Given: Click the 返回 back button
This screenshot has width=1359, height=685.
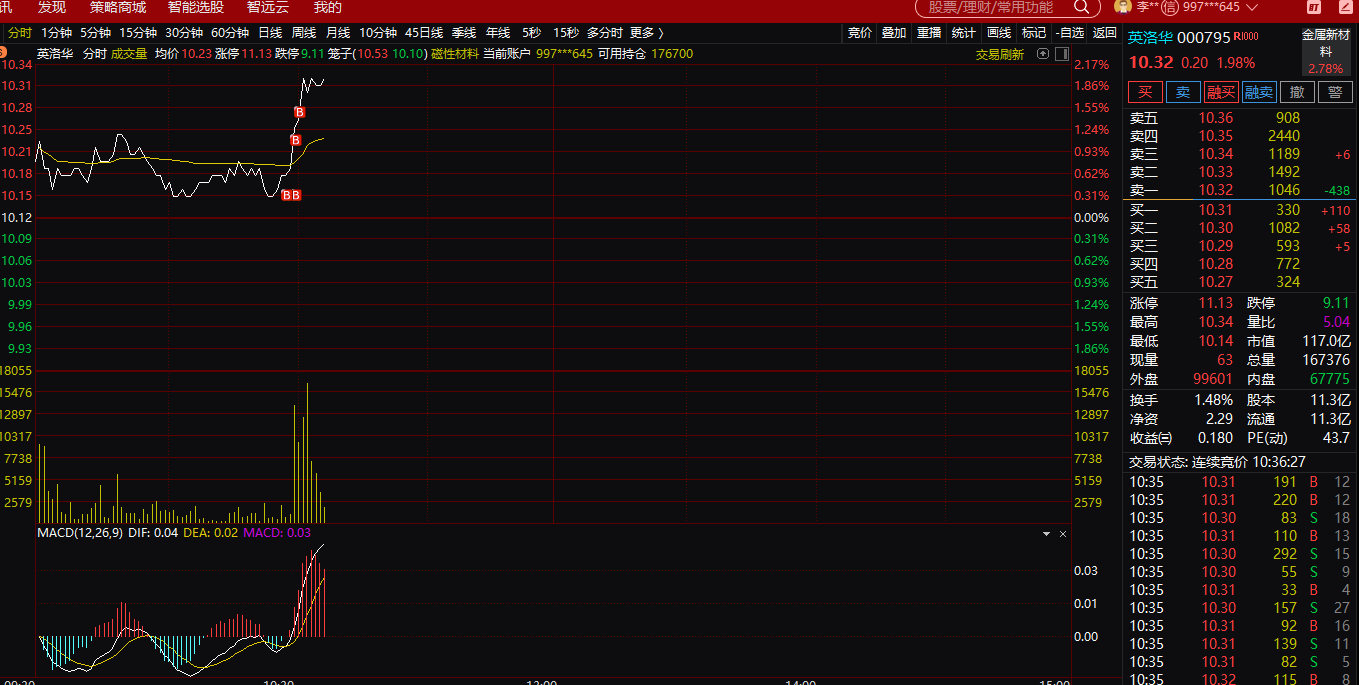Looking at the screenshot, I should click(1104, 33).
